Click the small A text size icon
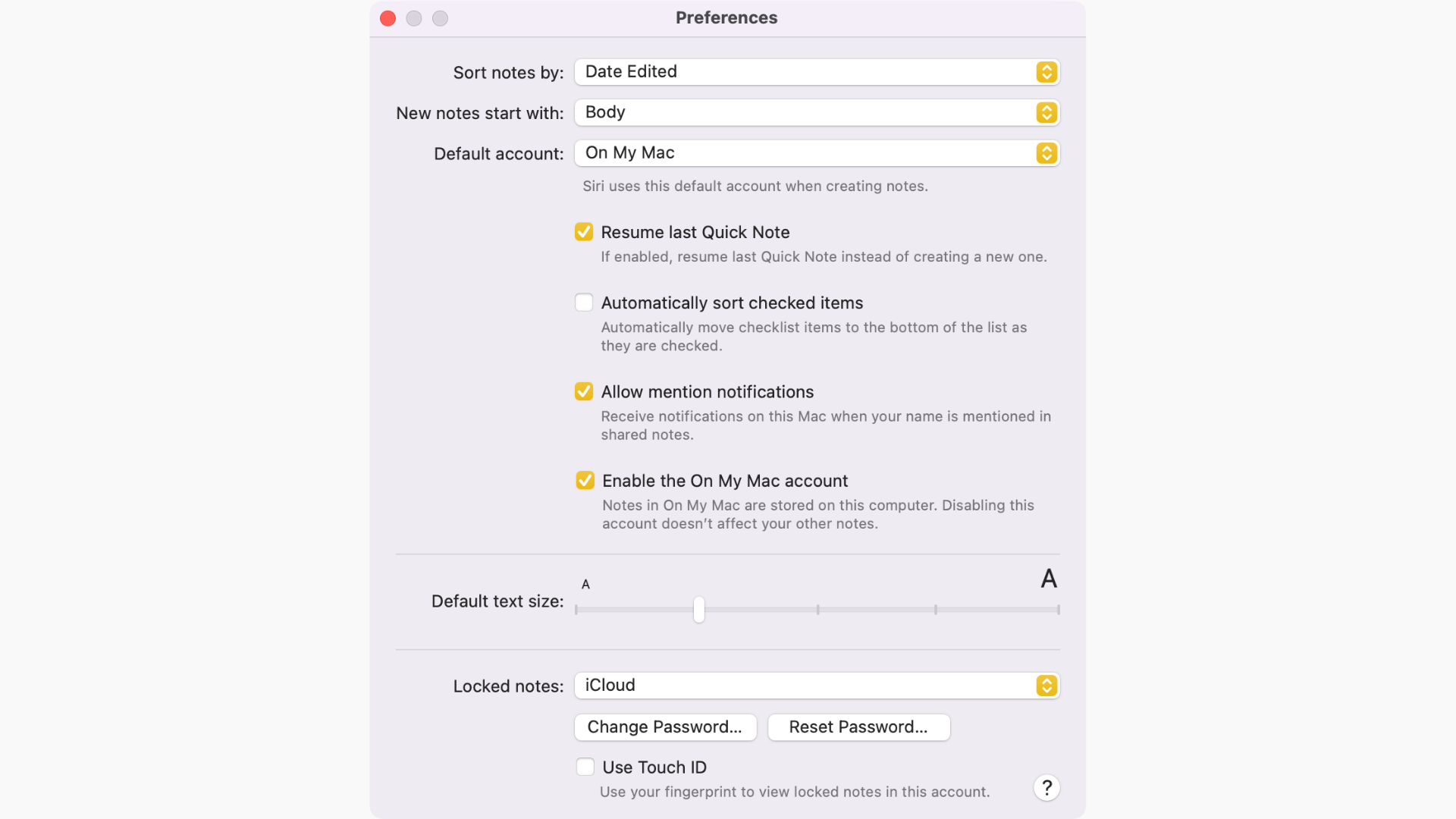This screenshot has height=819, width=1456. 585,585
